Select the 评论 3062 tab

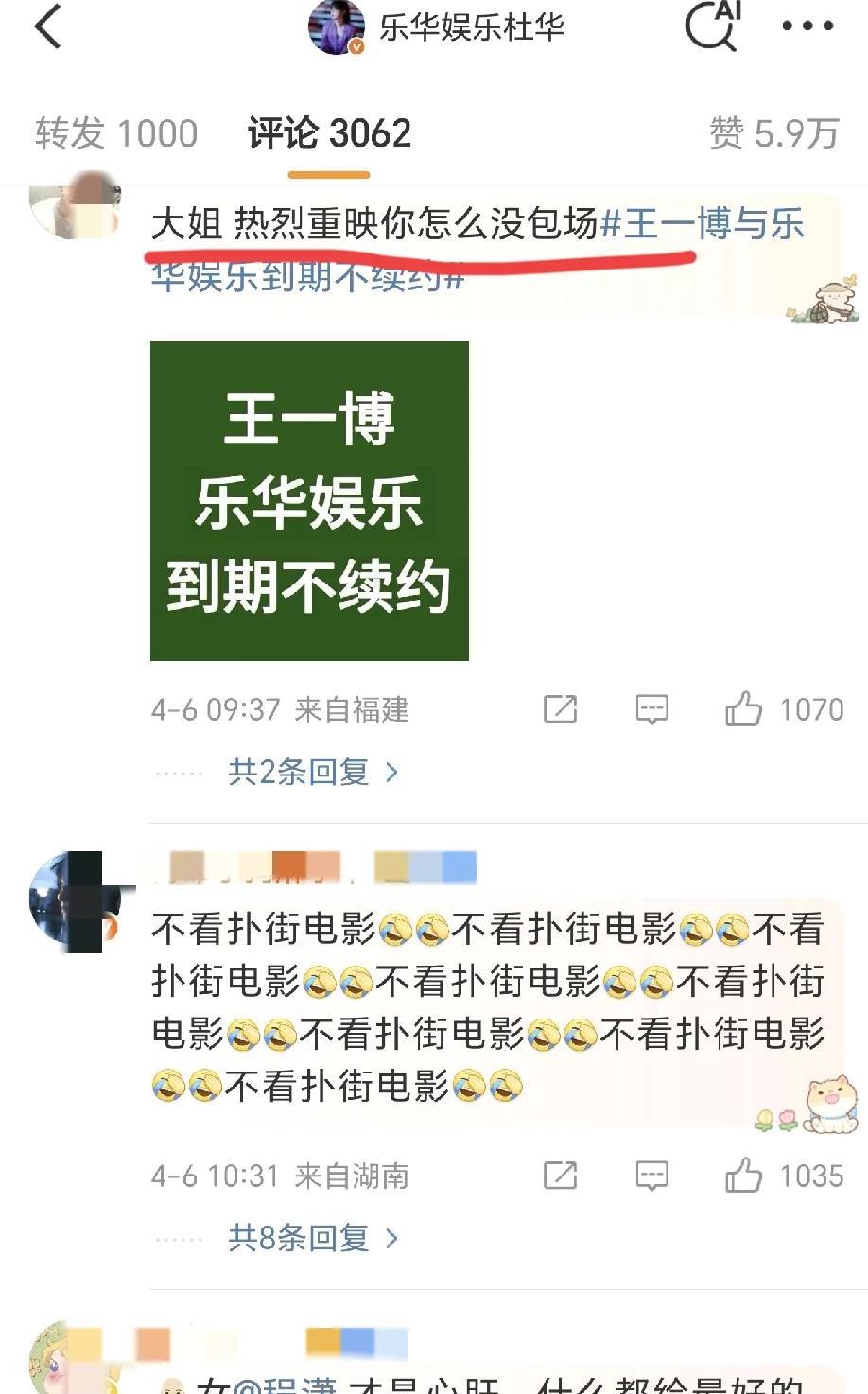coord(329,133)
